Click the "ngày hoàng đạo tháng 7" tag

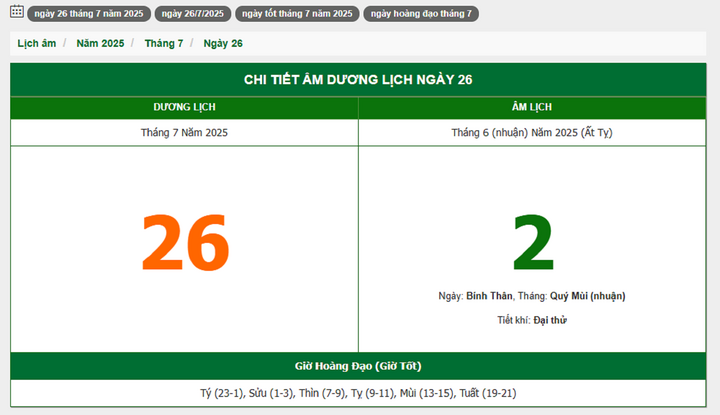coord(421,14)
